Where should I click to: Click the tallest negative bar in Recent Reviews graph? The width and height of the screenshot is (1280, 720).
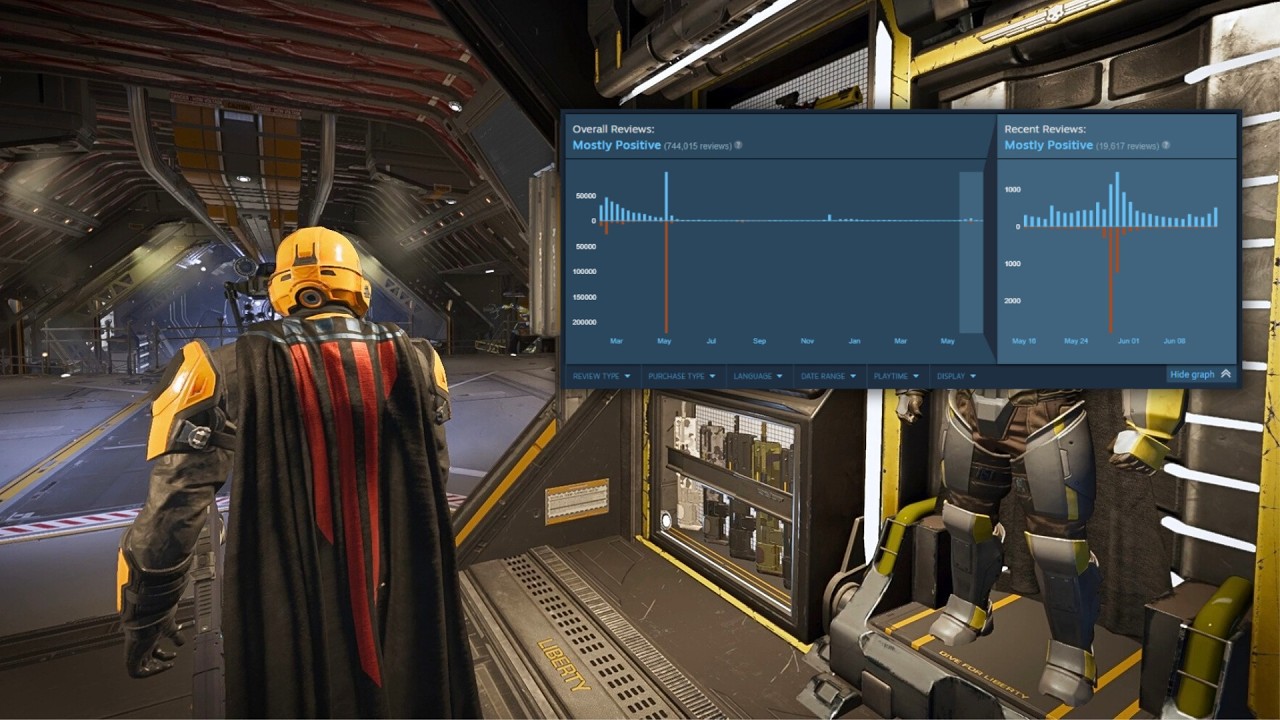pos(1110,280)
